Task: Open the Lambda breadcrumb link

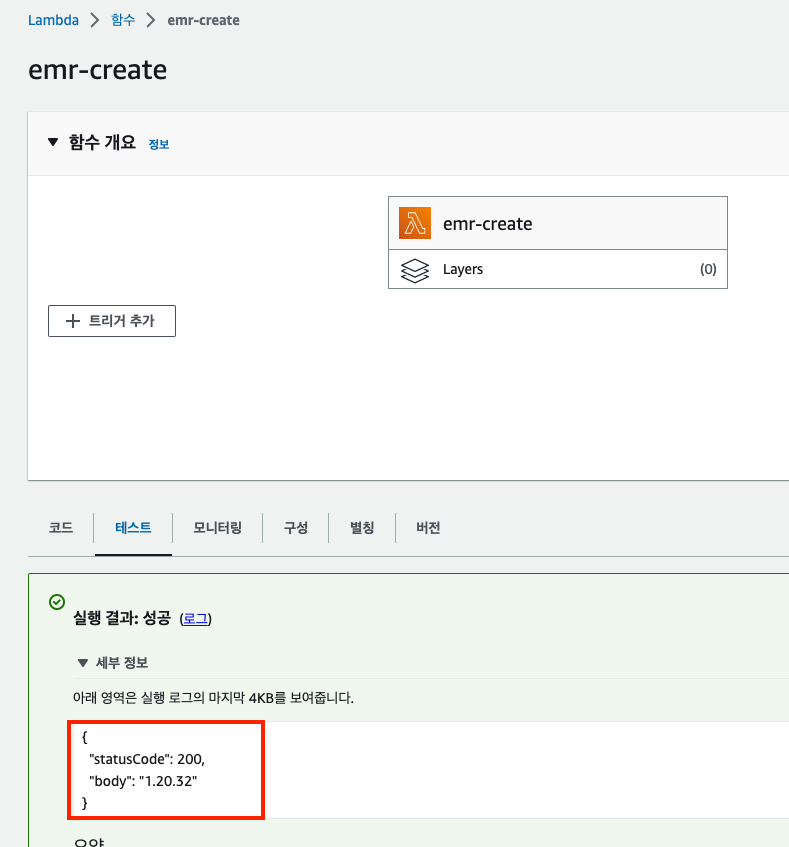Action: (53, 20)
